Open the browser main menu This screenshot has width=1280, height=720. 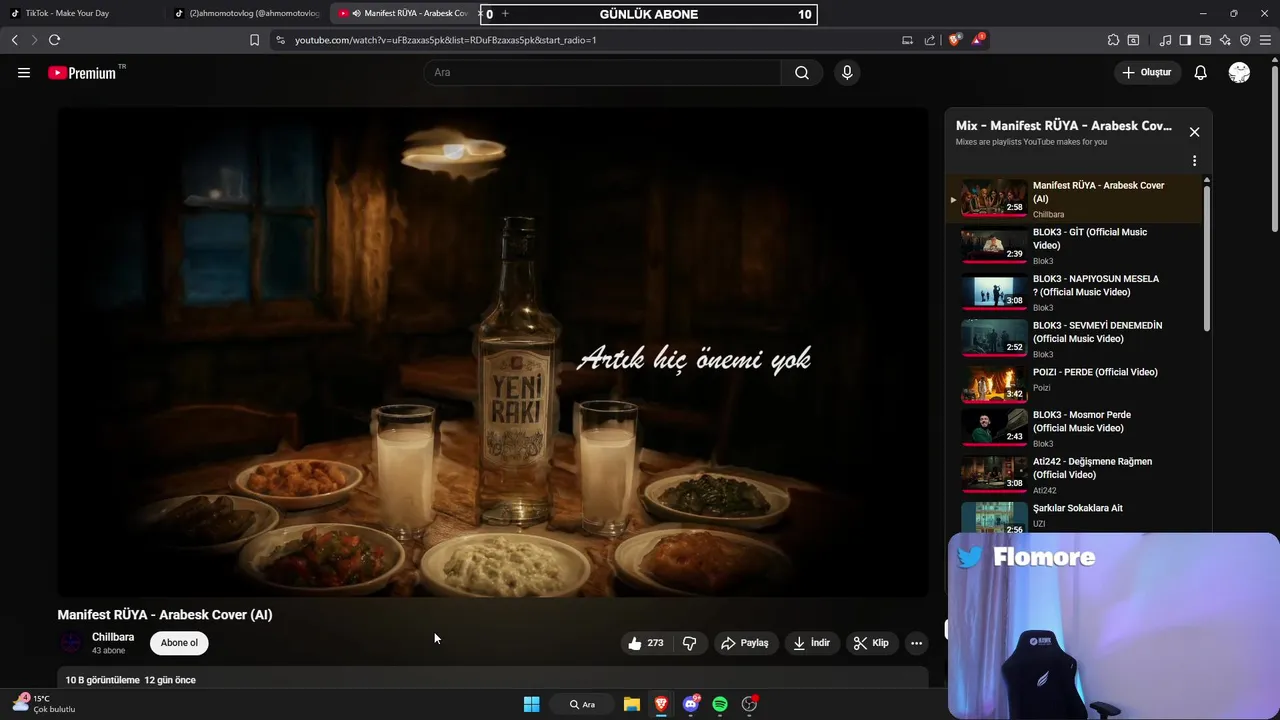(x=1266, y=40)
